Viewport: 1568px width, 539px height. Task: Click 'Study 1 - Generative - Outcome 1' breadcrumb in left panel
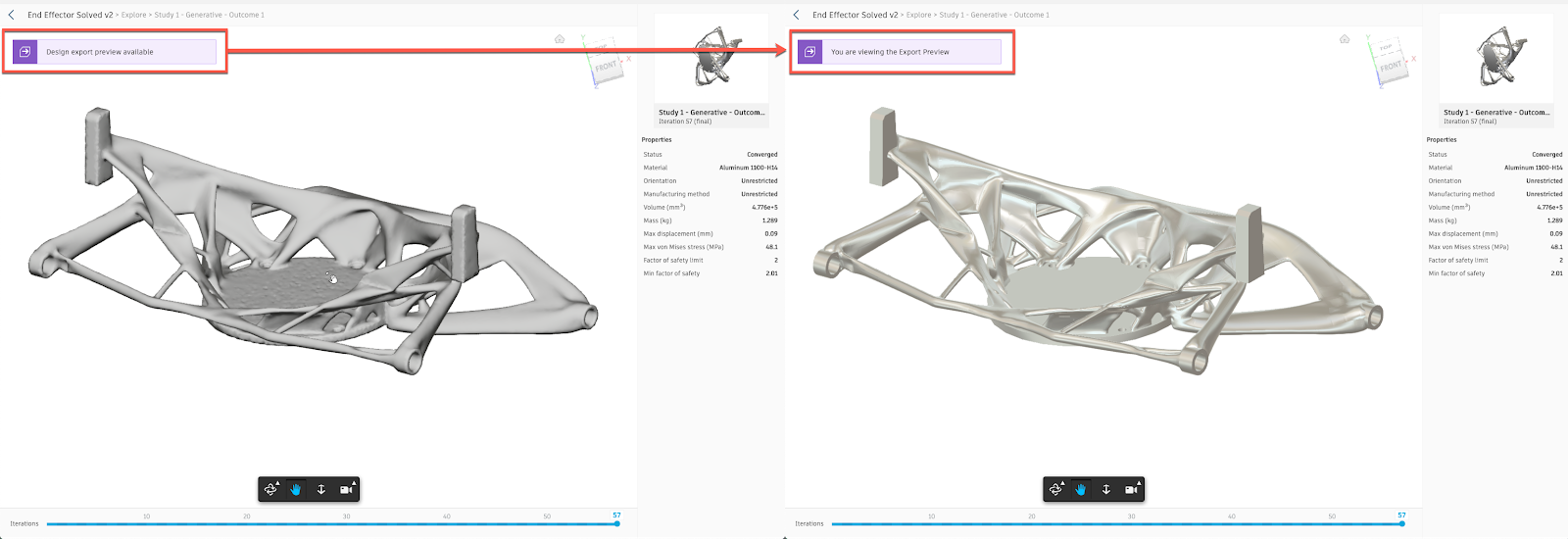[x=210, y=15]
